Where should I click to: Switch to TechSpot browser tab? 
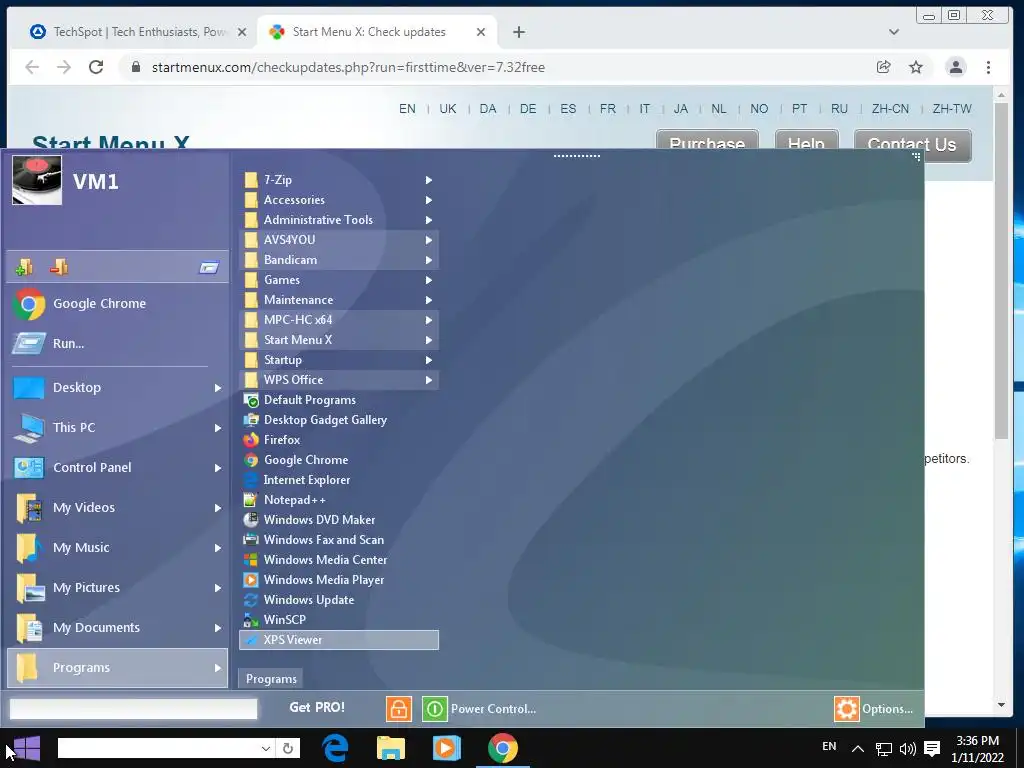pos(138,32)
